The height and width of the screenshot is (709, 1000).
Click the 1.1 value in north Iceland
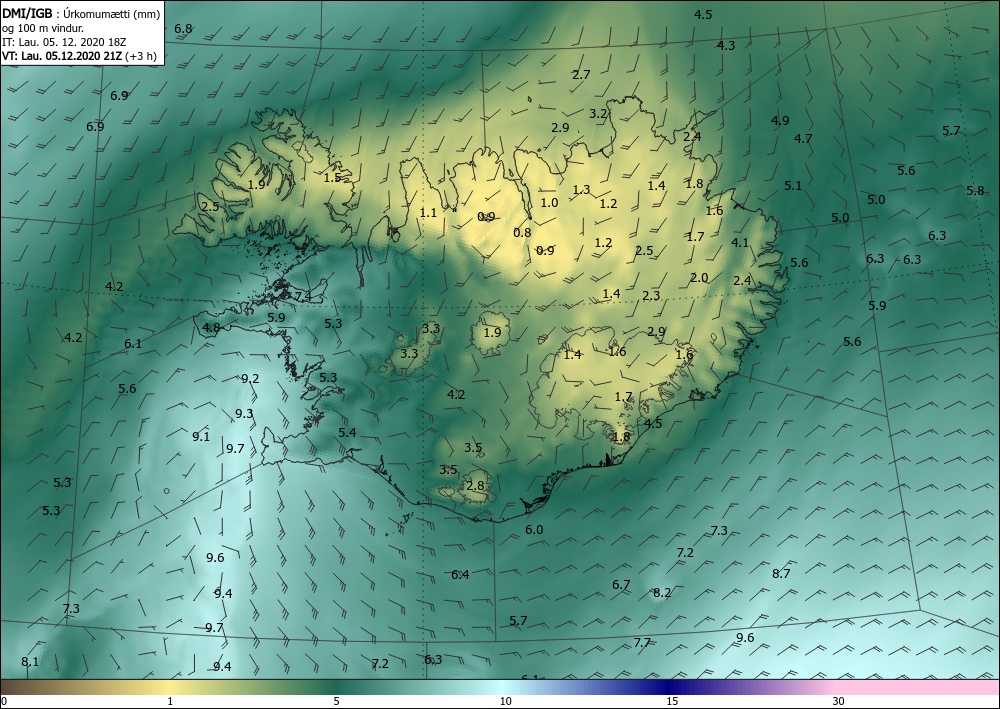click(429, 212)
